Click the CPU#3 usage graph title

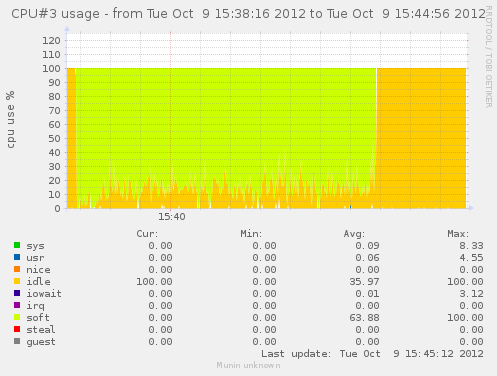[248, 14]
